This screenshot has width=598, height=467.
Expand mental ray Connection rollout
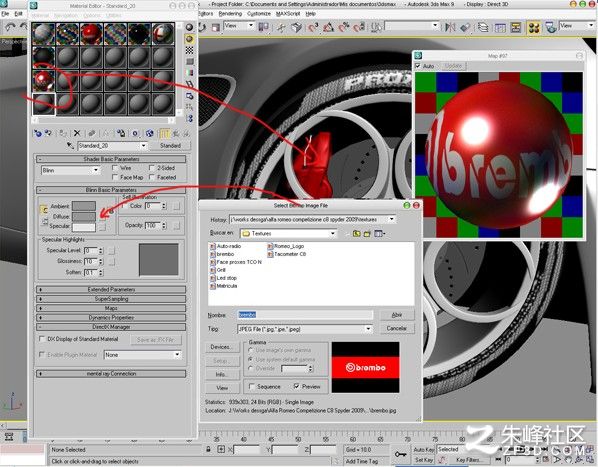pos(111,374)
